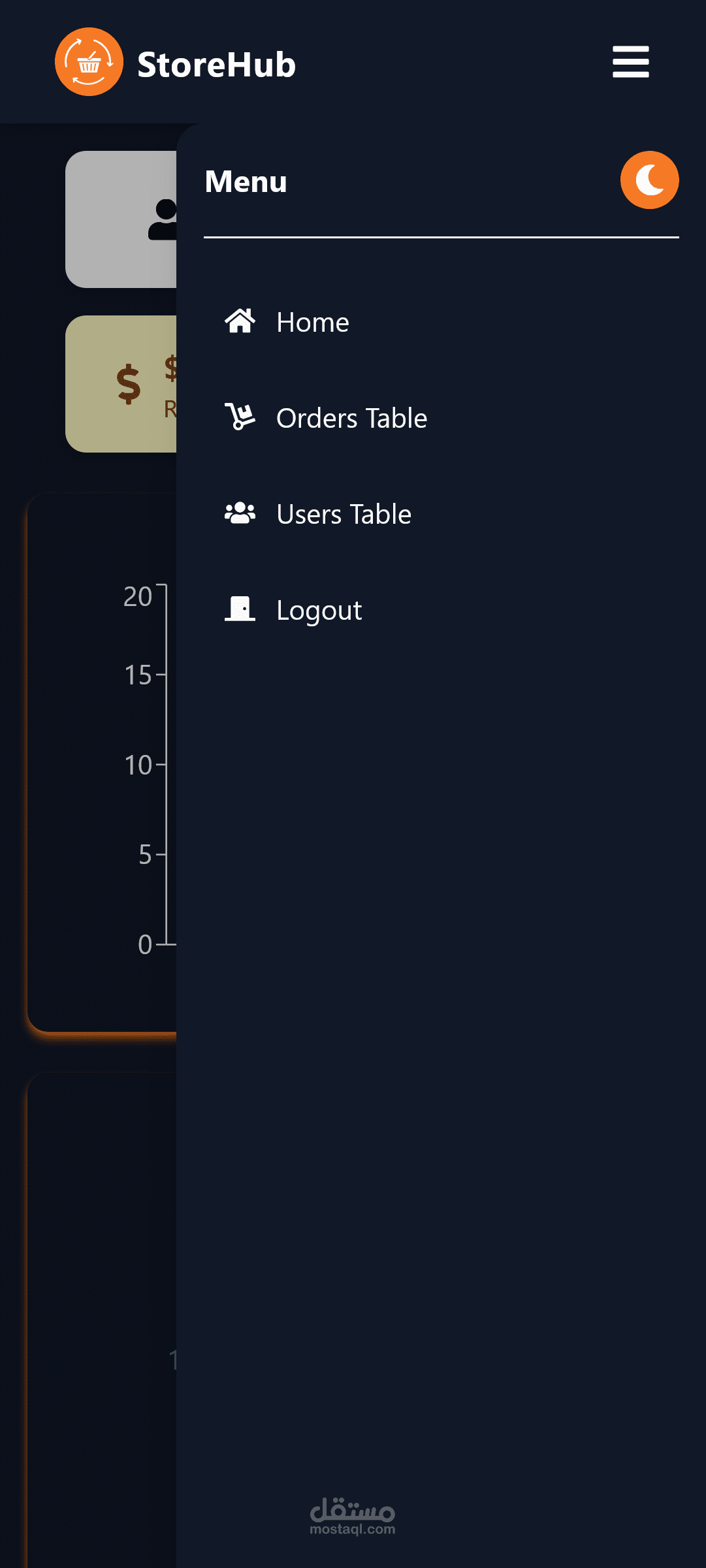Click the 0 label on the chart axis
Screen dimensions: 706x1568
(x=145, y=944)
